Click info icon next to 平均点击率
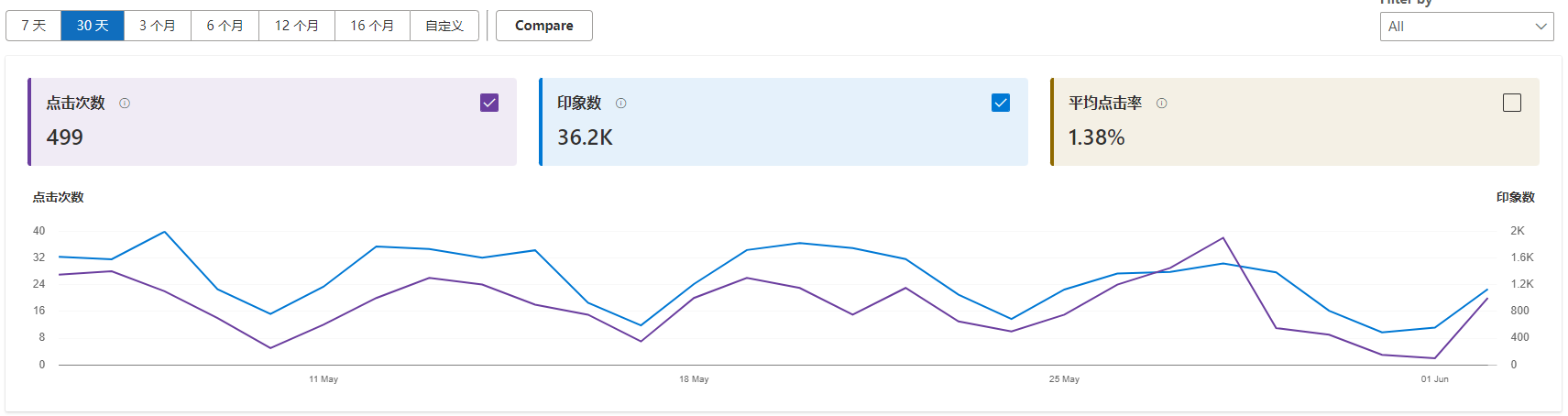Viewport: 1568px width, 416px height. [x=1162, y=104]
